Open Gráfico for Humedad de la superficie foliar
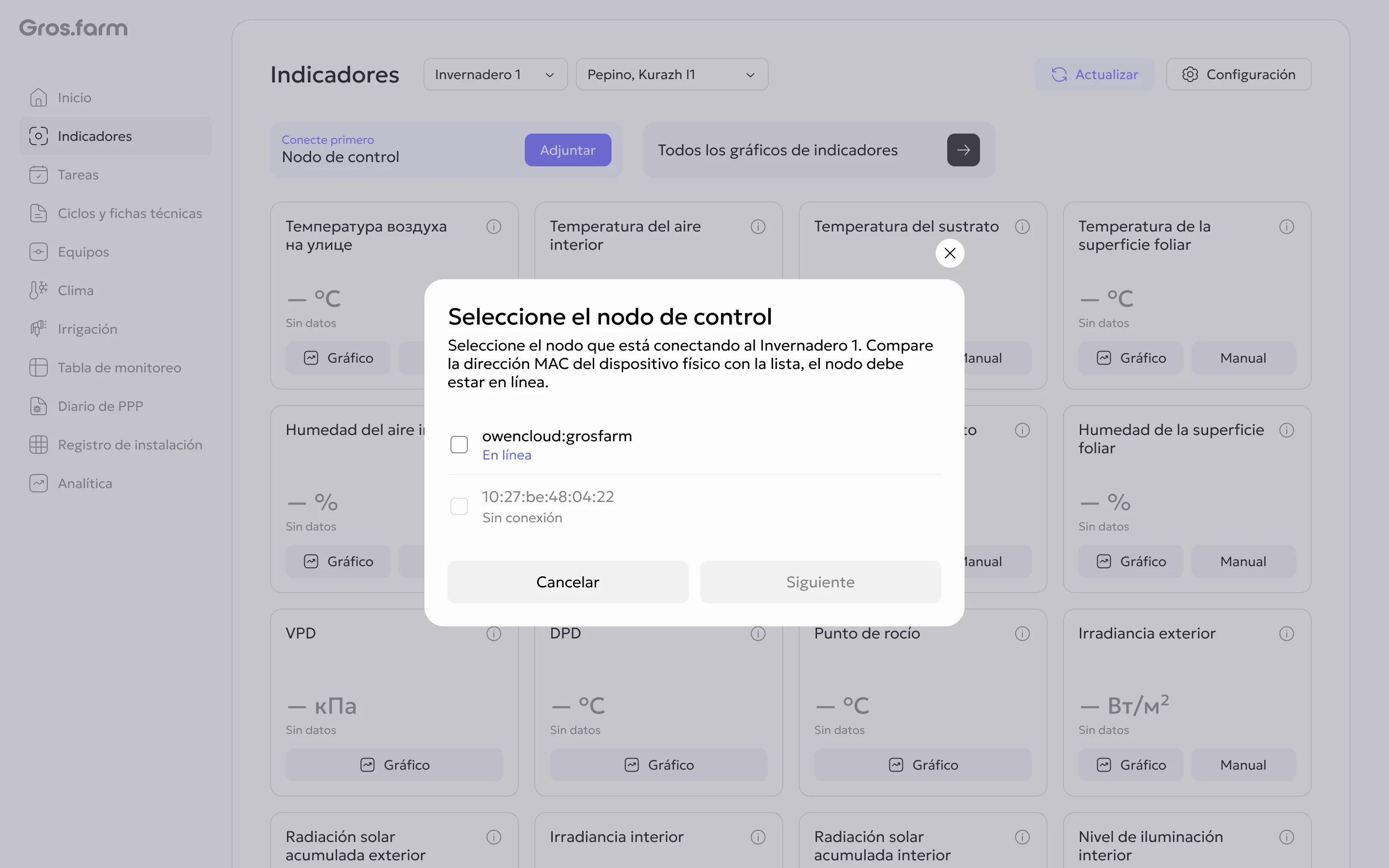 point(1130,561)
